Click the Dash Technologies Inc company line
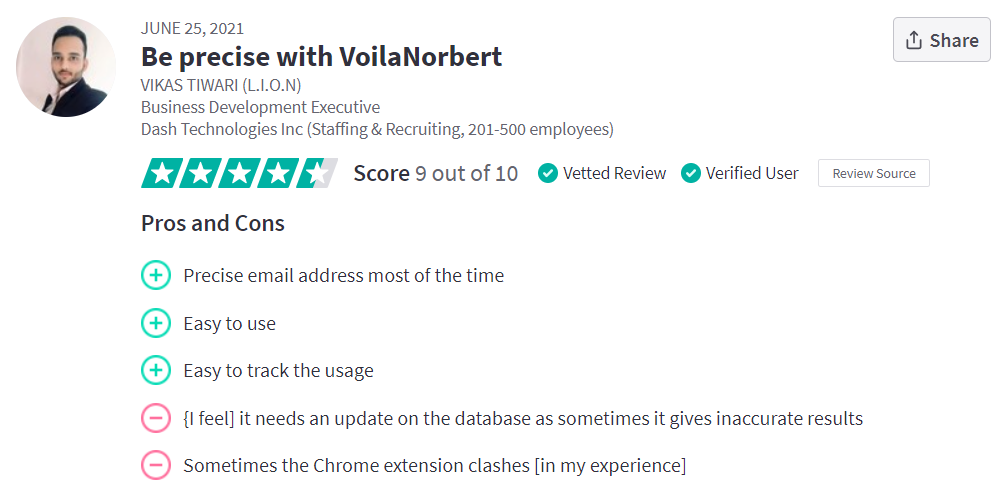 (377, 129)
